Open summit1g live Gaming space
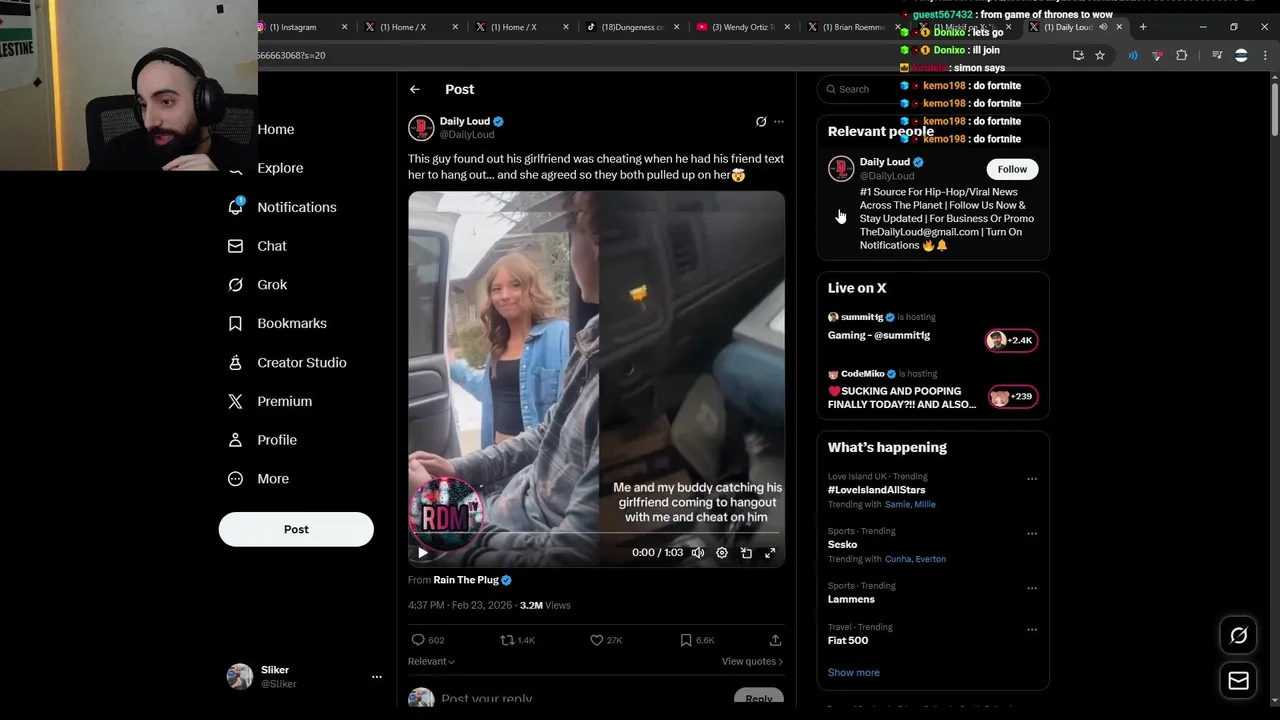This screenshot has width=1280, height=720. (933, 330)
